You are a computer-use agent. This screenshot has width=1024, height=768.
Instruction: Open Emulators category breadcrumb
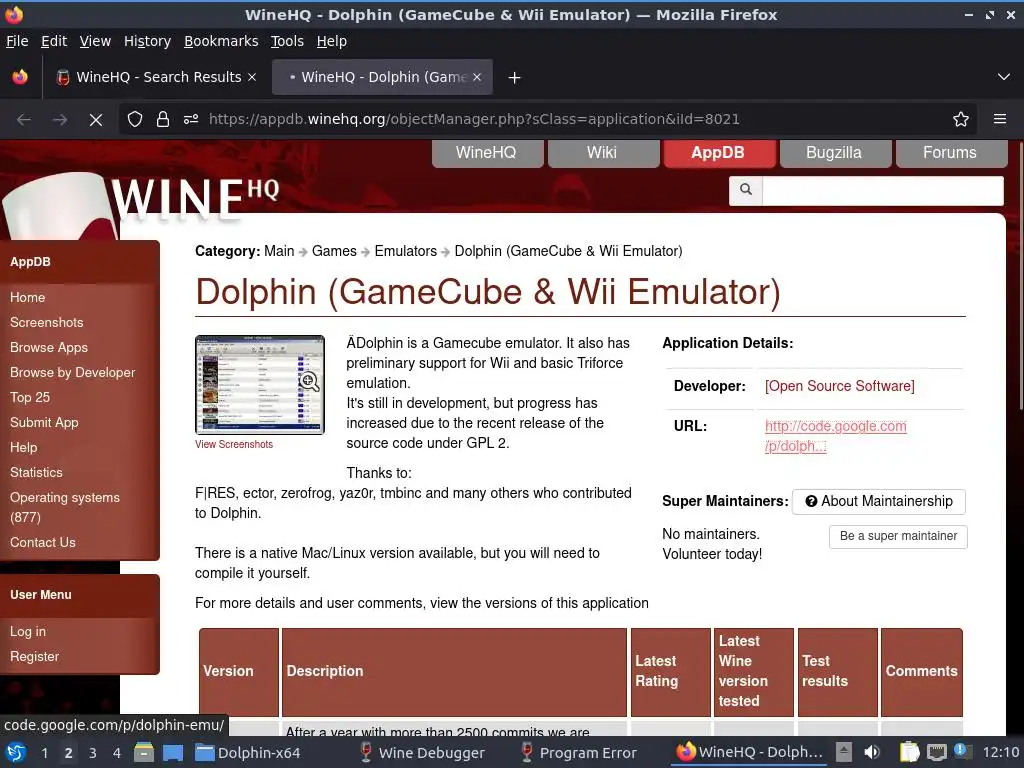click(406, 251)
